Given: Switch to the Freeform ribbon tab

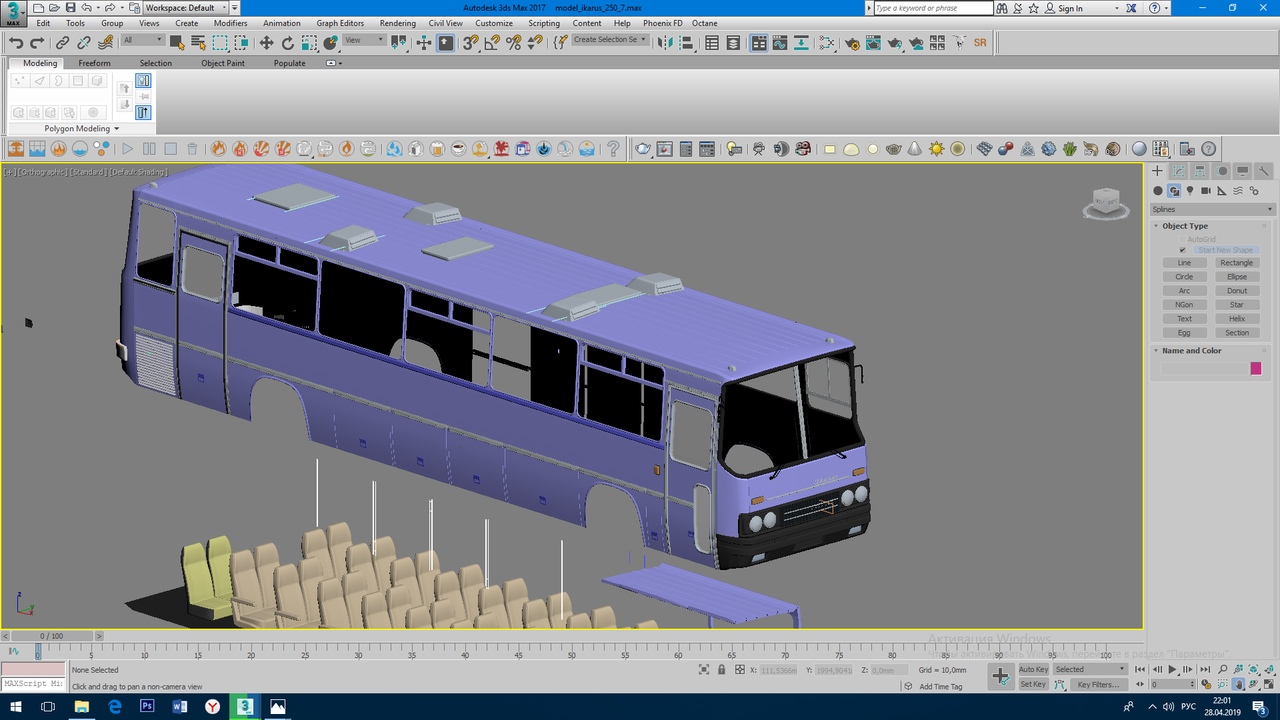Looking at the screenshot, I should tap(94, 63).
